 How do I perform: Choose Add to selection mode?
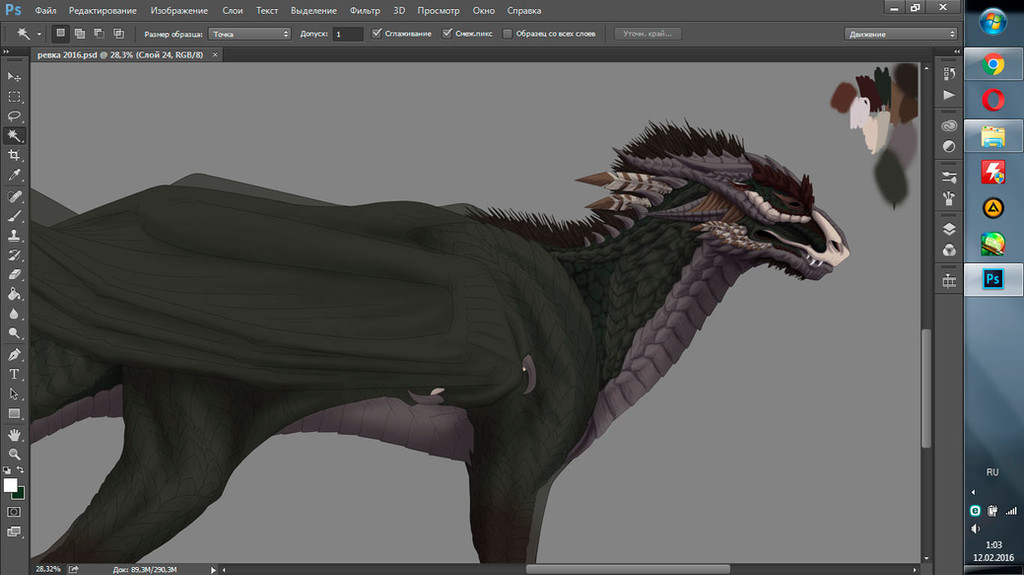80,33
